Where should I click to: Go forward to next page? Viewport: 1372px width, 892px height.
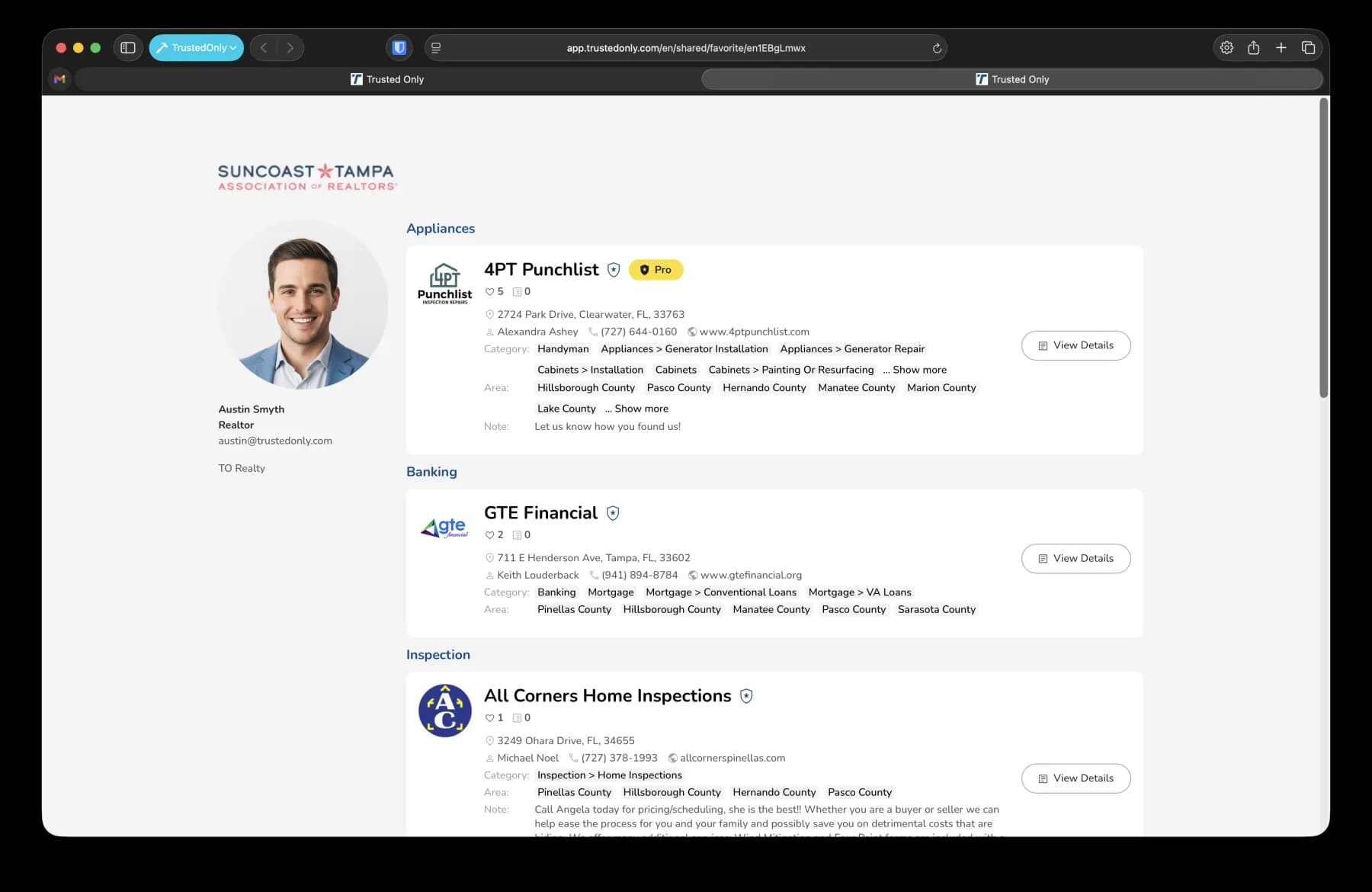[x=290, y=47]
